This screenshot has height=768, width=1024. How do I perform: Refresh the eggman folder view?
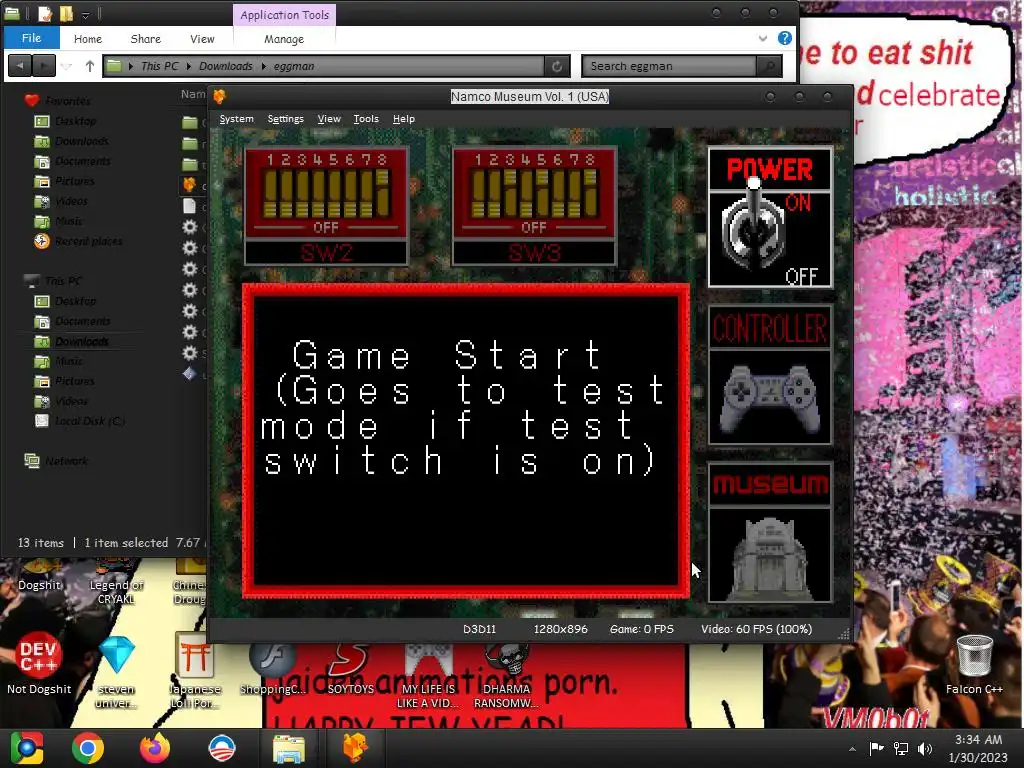pyautogui.click(x=557, y=66)
